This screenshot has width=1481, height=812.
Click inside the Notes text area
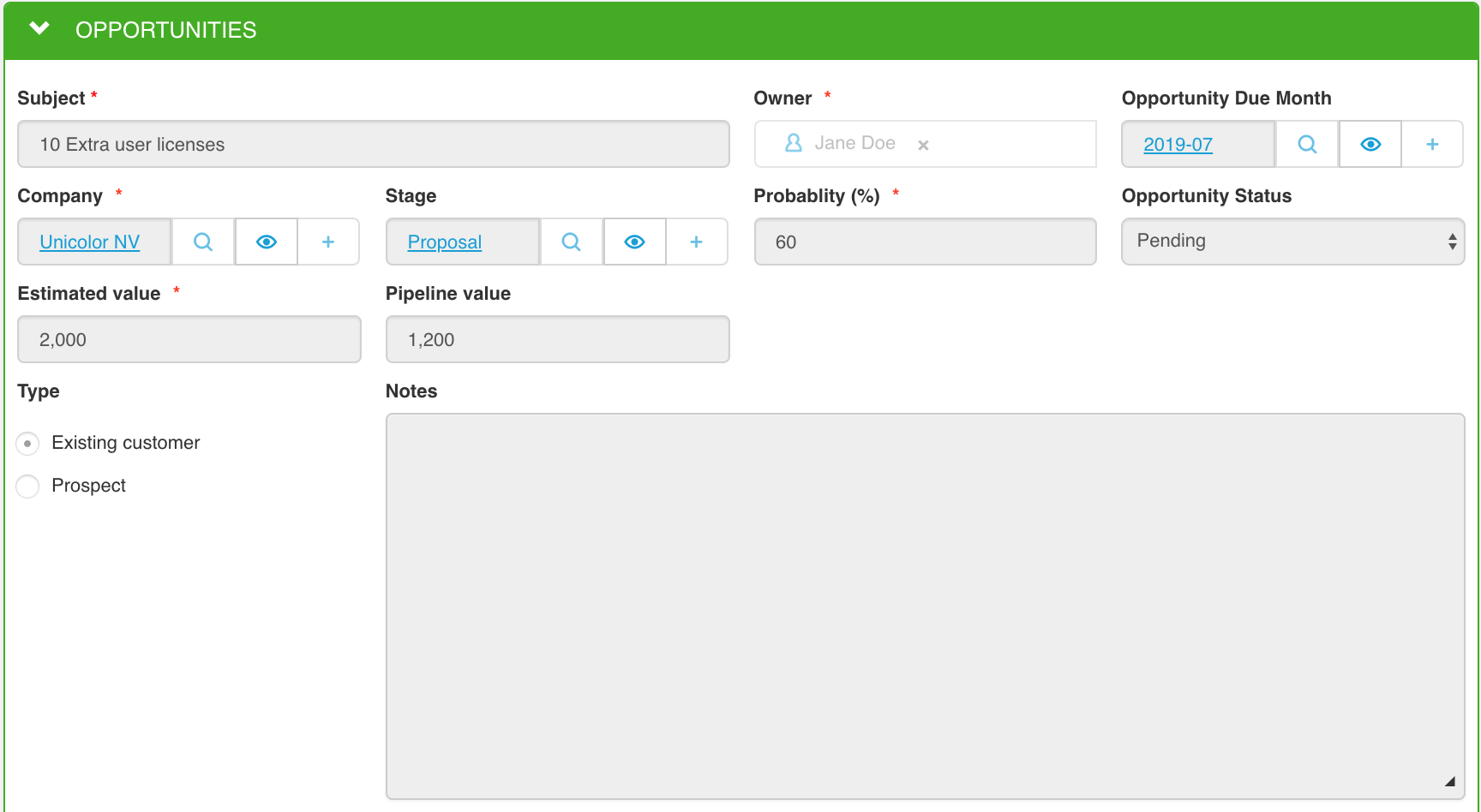926,606
